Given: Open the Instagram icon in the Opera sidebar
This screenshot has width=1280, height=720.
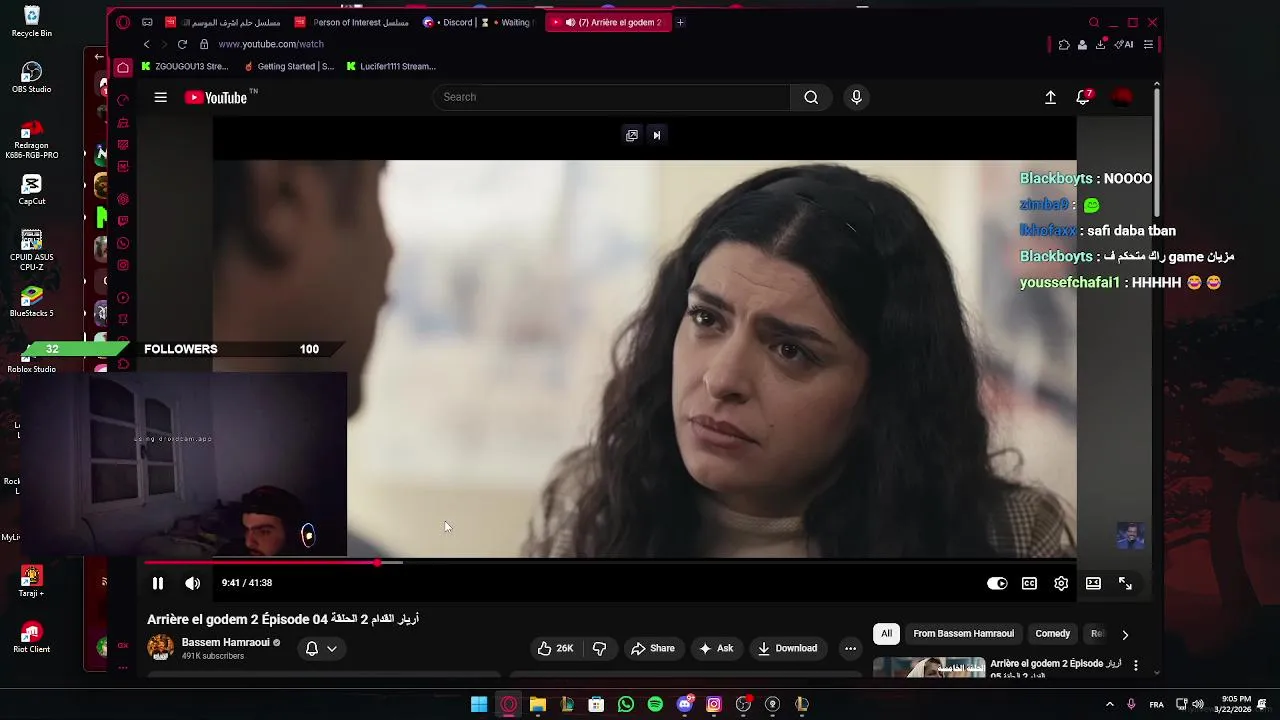Looking at the screenshot, I should tap(123, 265).
